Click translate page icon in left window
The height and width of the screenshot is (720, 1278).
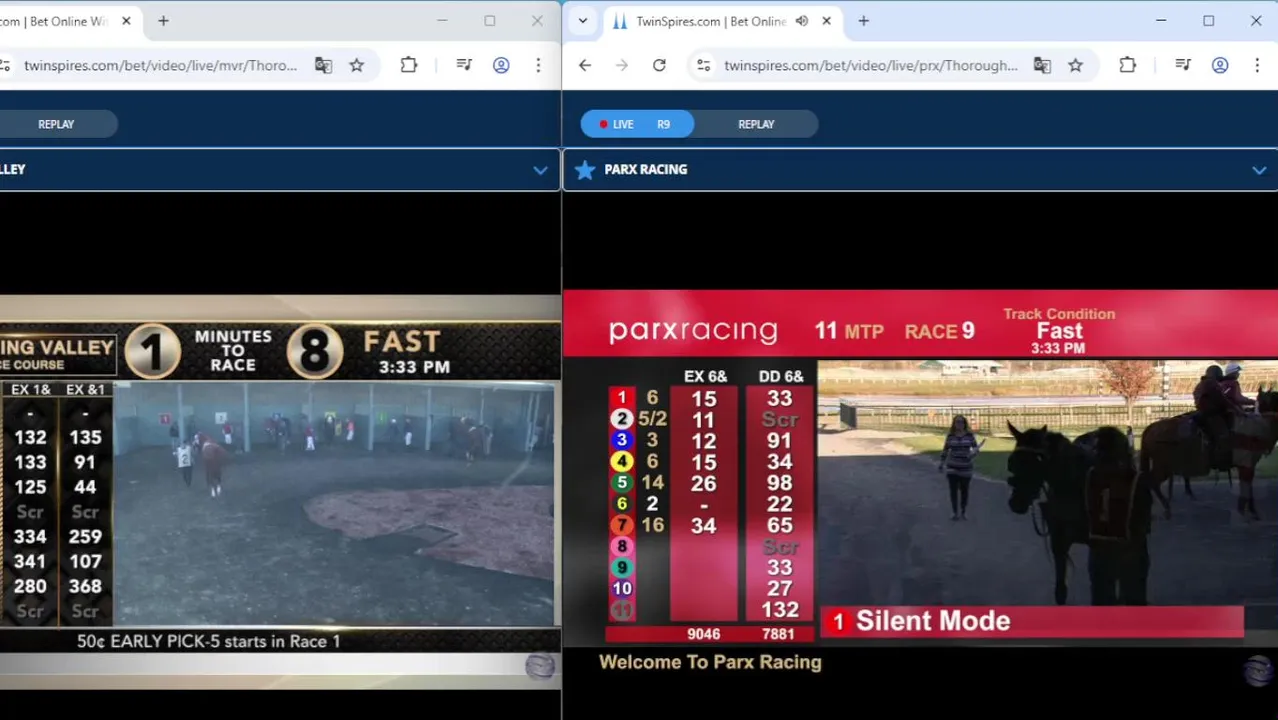323,65
